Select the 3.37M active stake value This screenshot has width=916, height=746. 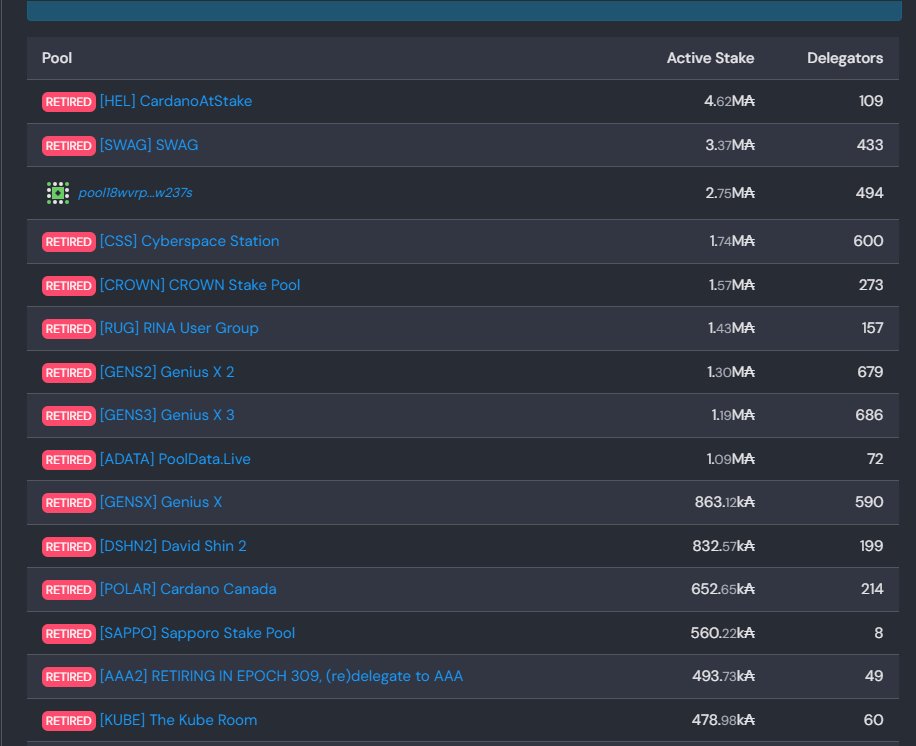pos(730,145)
